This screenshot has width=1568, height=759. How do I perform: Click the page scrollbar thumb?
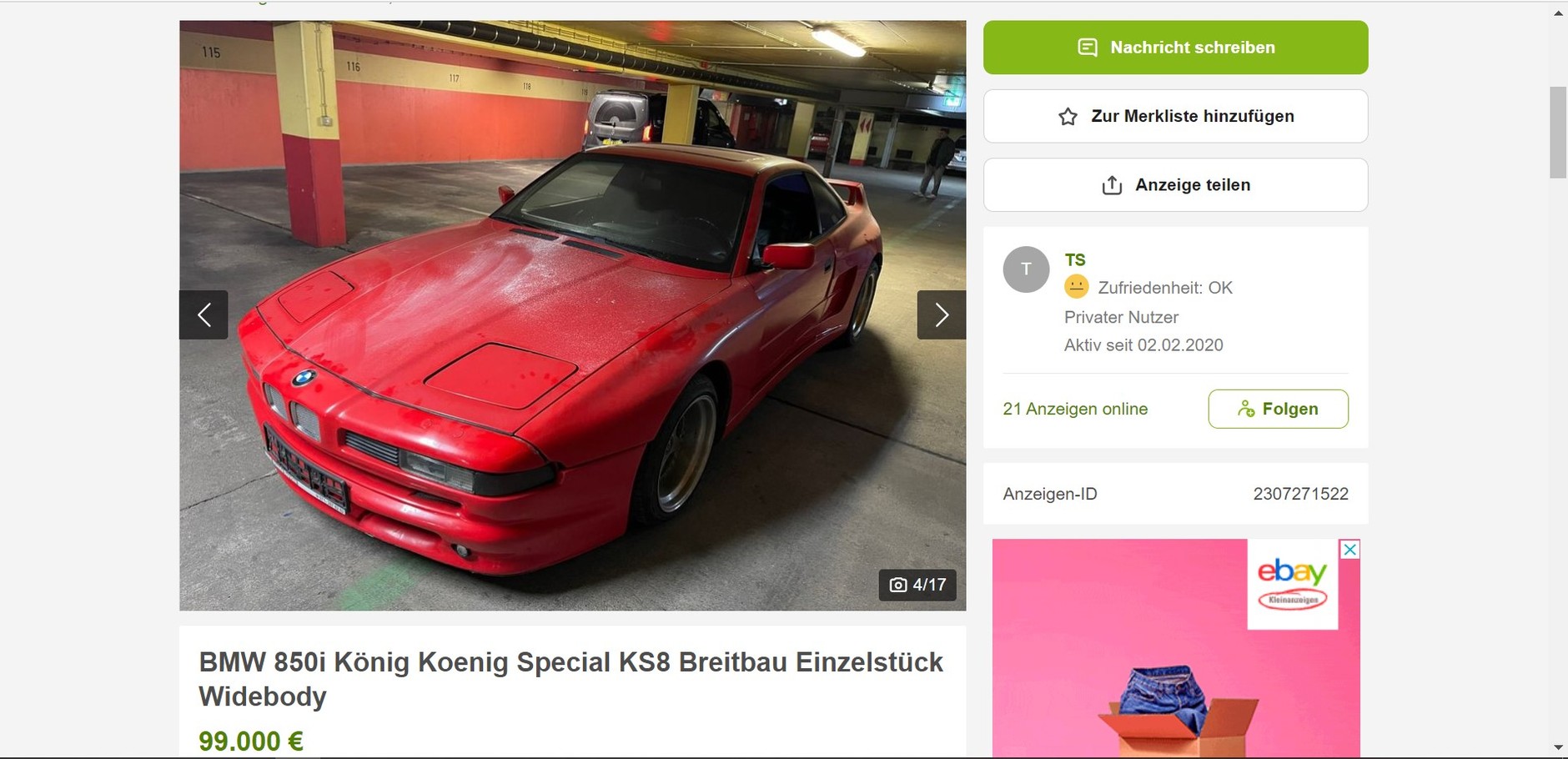pyautogui.click(x=1558, y=132)
